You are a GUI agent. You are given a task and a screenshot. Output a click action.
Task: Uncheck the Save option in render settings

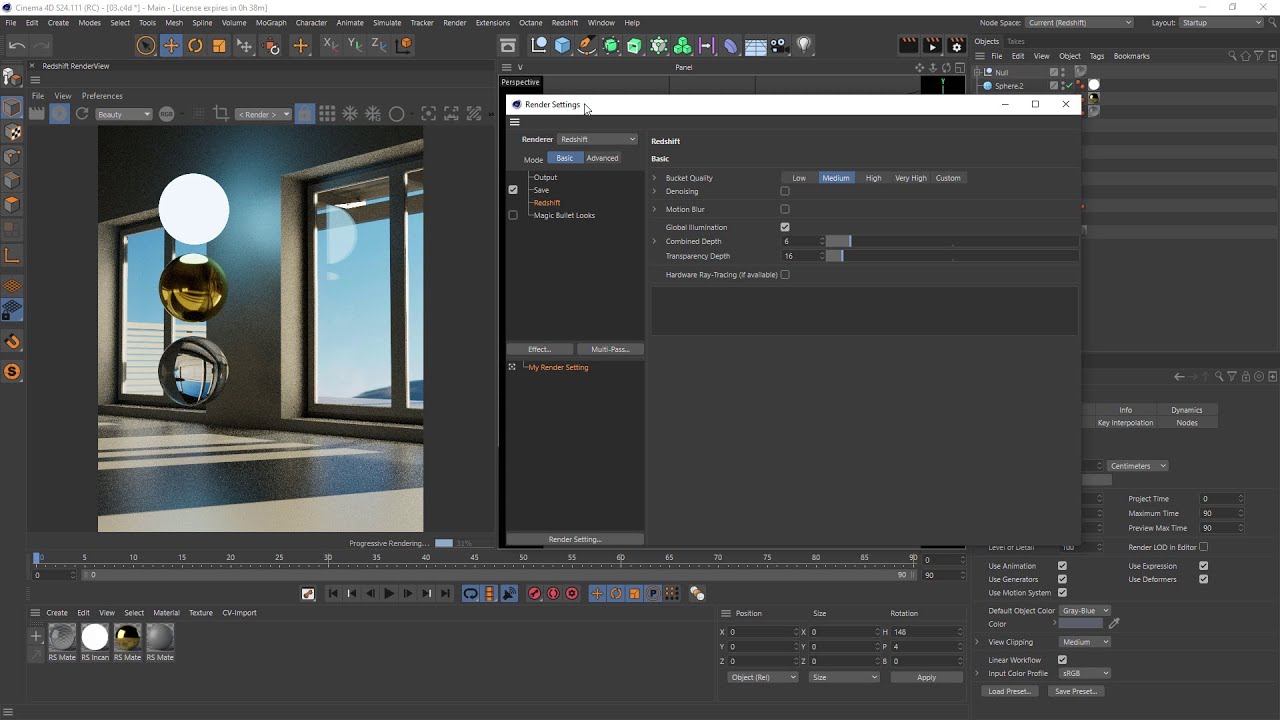click(x=513, y=190)
